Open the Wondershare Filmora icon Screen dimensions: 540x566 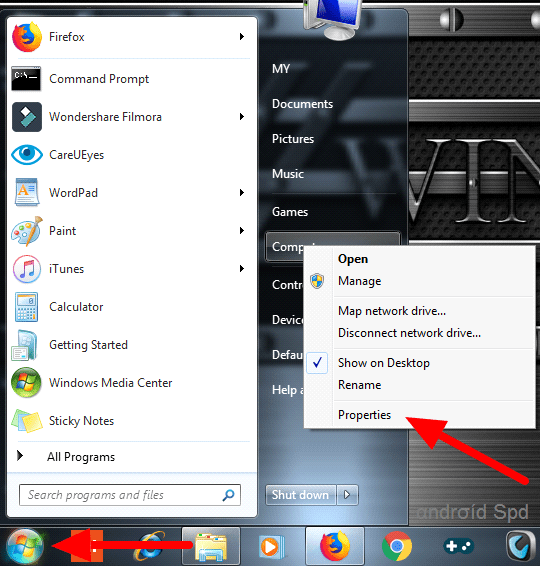(x=27, y=117)
